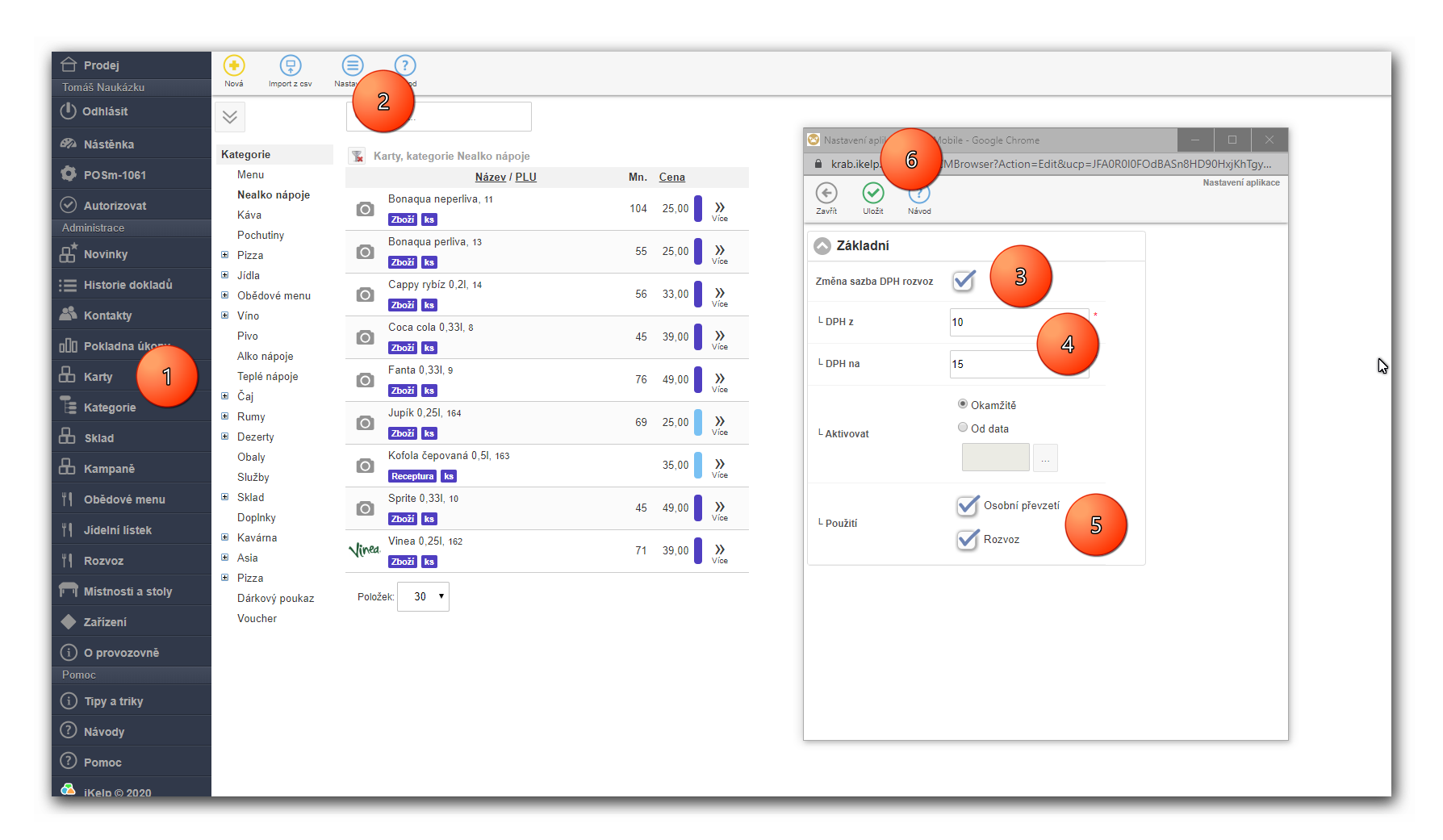Image resolution: width=1443 pixels, height=840 pixels.
Task: Sort the list by Cena
Action: tap(671, 178)
